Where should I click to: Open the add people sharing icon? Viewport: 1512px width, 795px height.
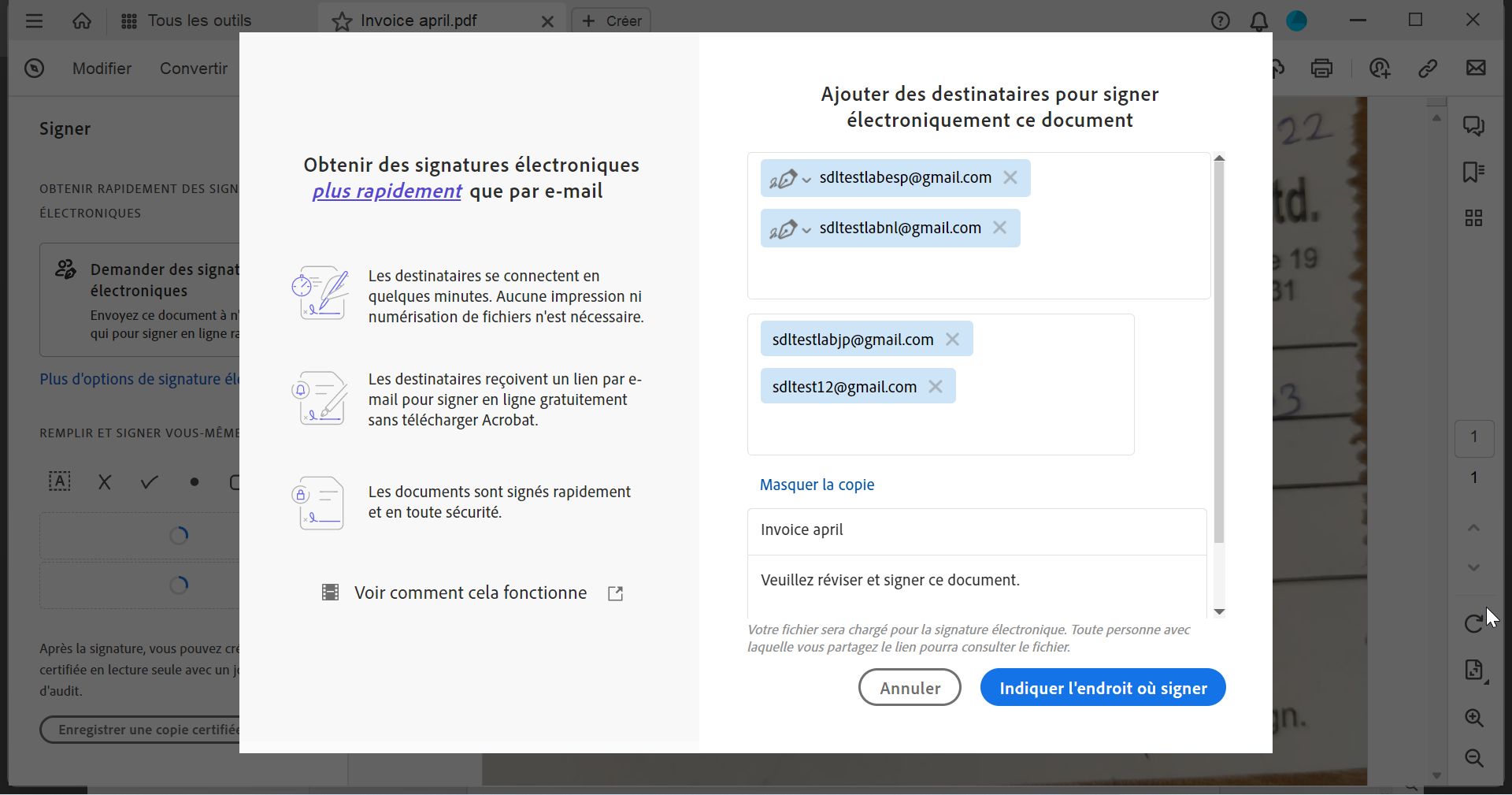[1379, 69]
